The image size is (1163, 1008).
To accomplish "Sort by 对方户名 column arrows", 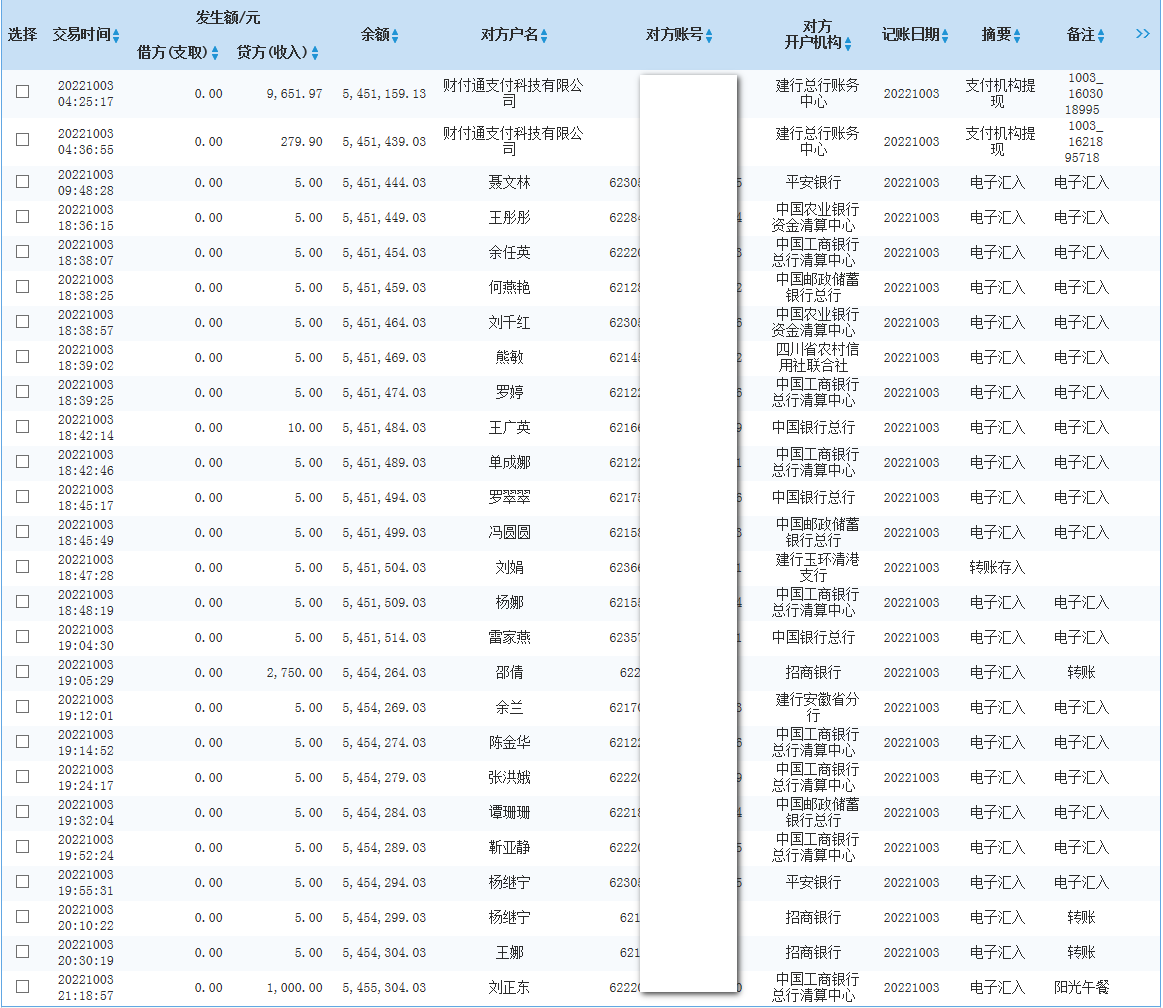I will point(544,35).
